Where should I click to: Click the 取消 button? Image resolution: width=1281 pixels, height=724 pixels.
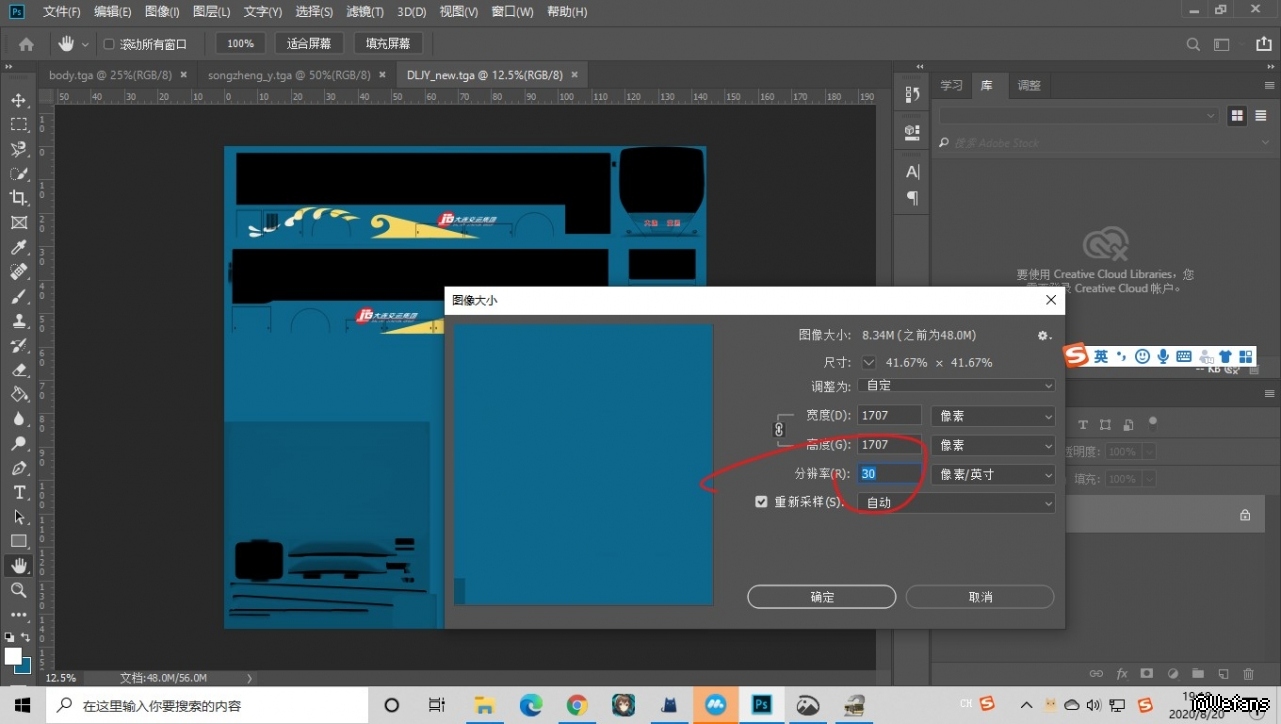[980, 597]
